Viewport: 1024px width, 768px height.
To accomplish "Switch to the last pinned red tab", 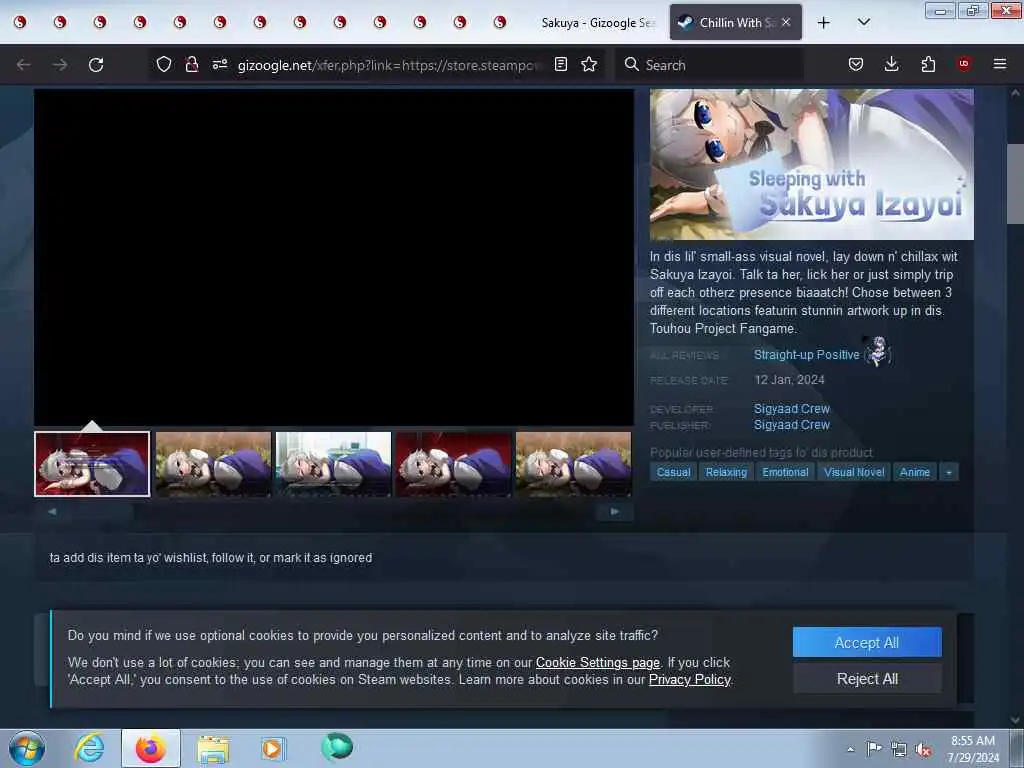I will pyautogui.click(x=500, y=22).
